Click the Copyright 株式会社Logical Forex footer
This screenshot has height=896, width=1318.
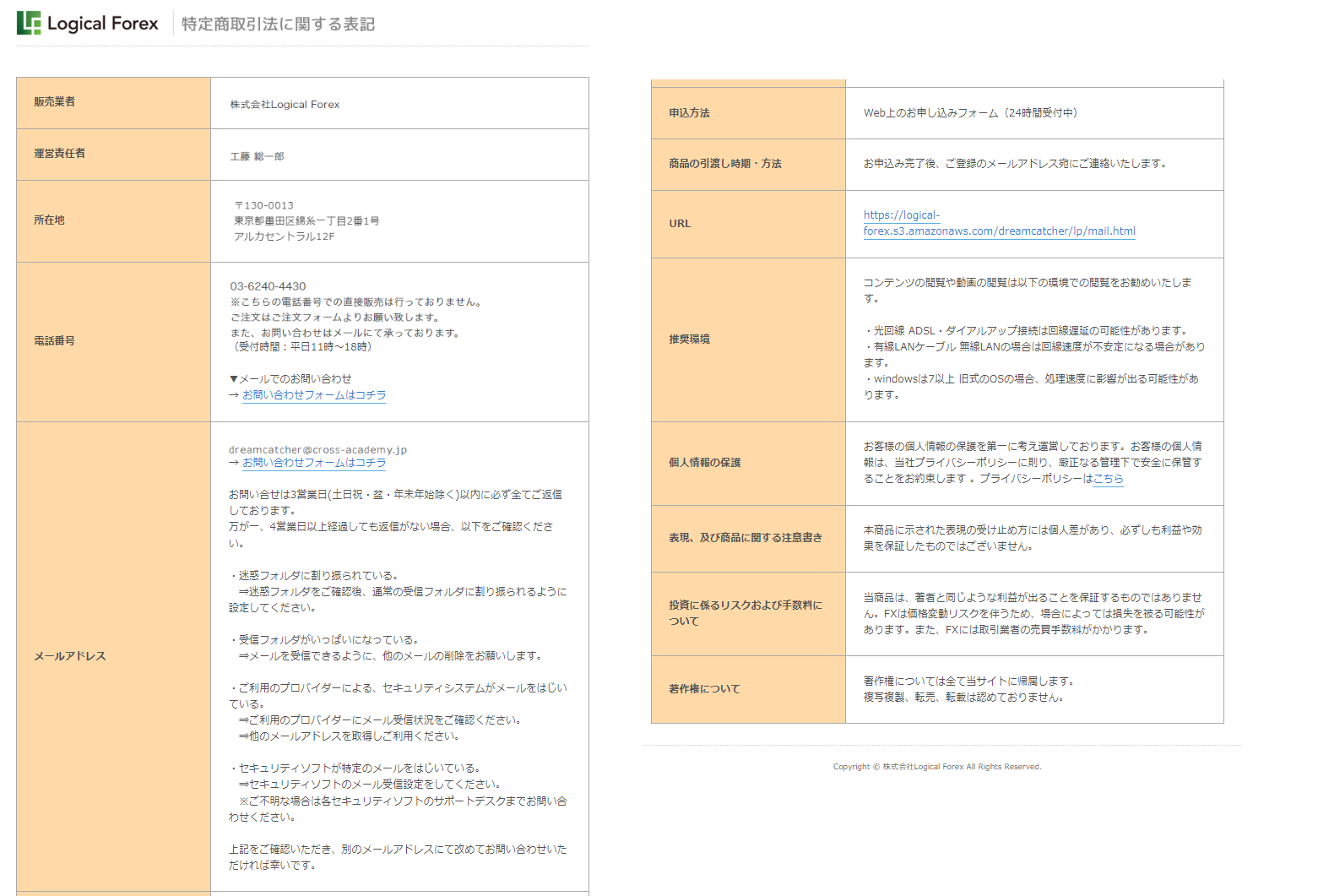coord(937,767)
